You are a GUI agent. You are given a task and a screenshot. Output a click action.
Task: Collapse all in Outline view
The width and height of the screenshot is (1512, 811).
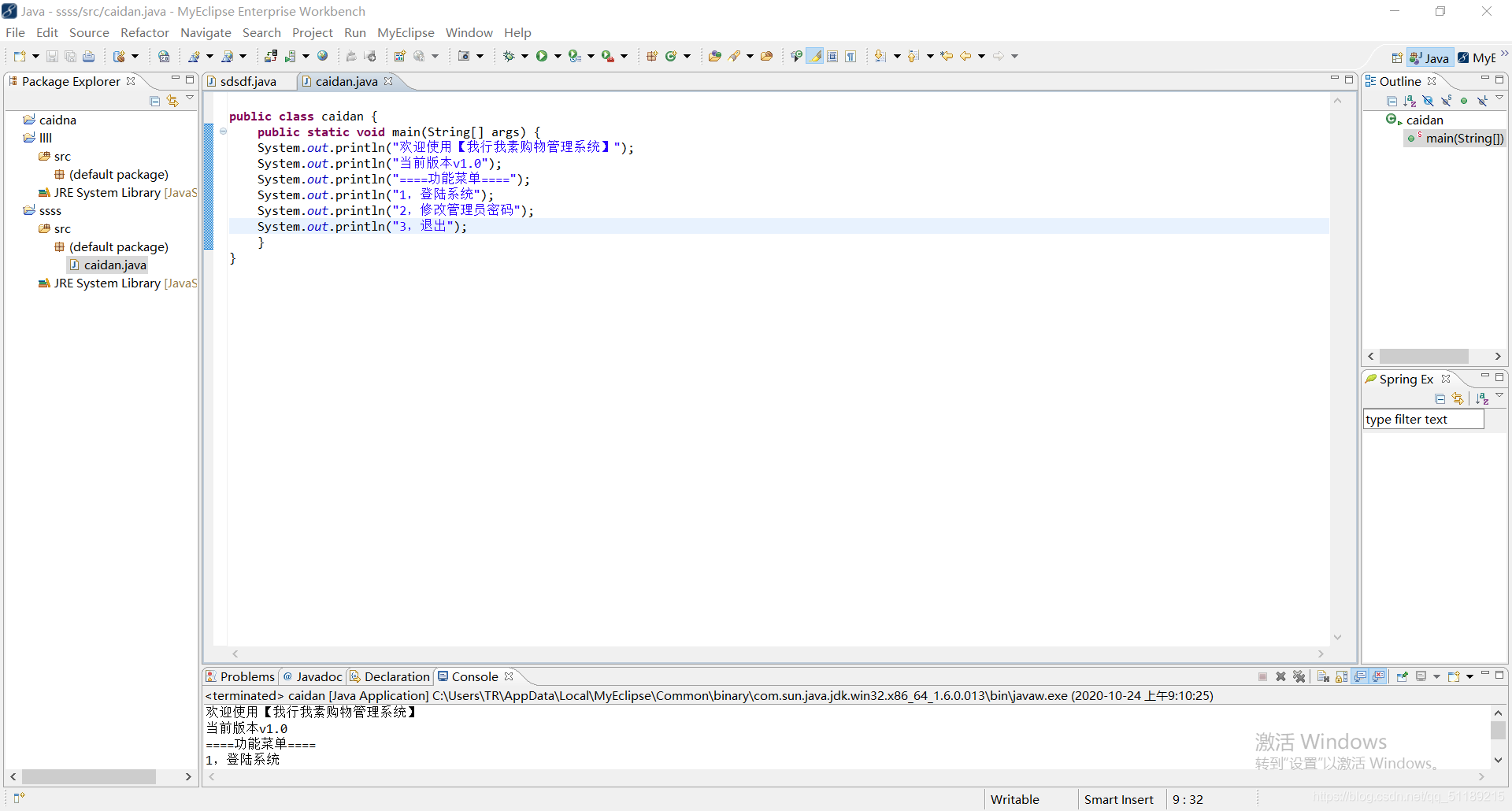1392,101
